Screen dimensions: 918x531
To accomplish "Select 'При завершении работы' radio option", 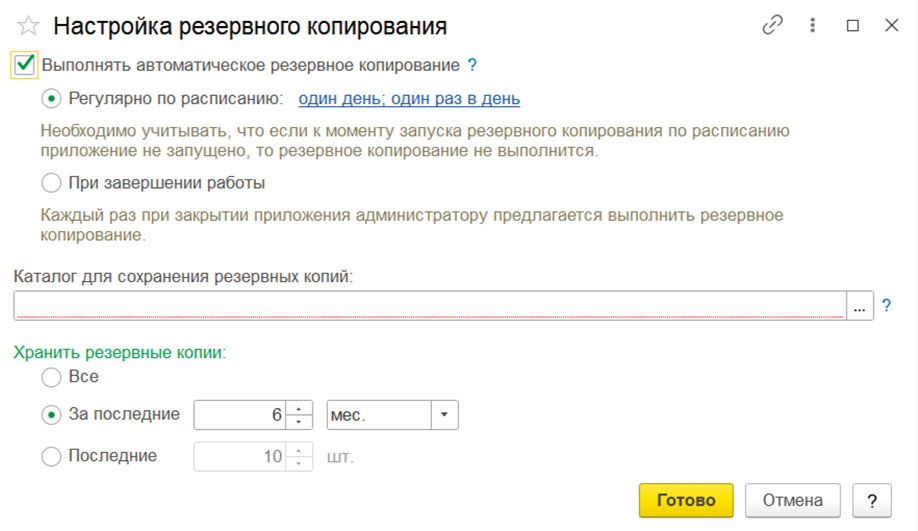I will pos(52,183).
